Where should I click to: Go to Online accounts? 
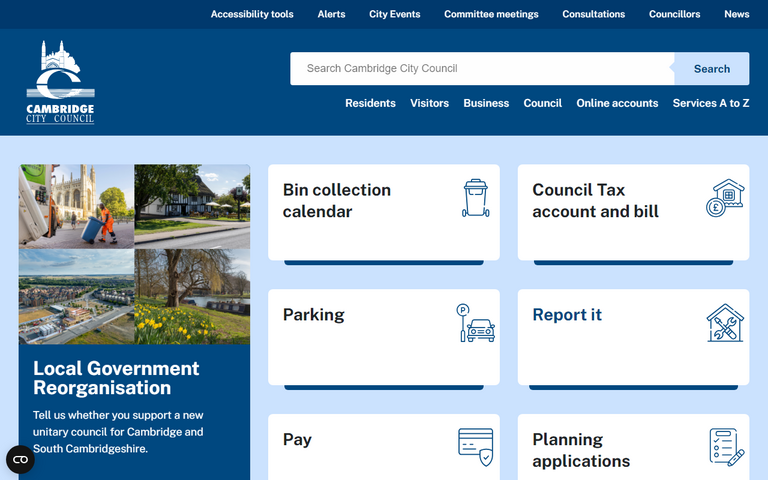(x=617, y=103)
